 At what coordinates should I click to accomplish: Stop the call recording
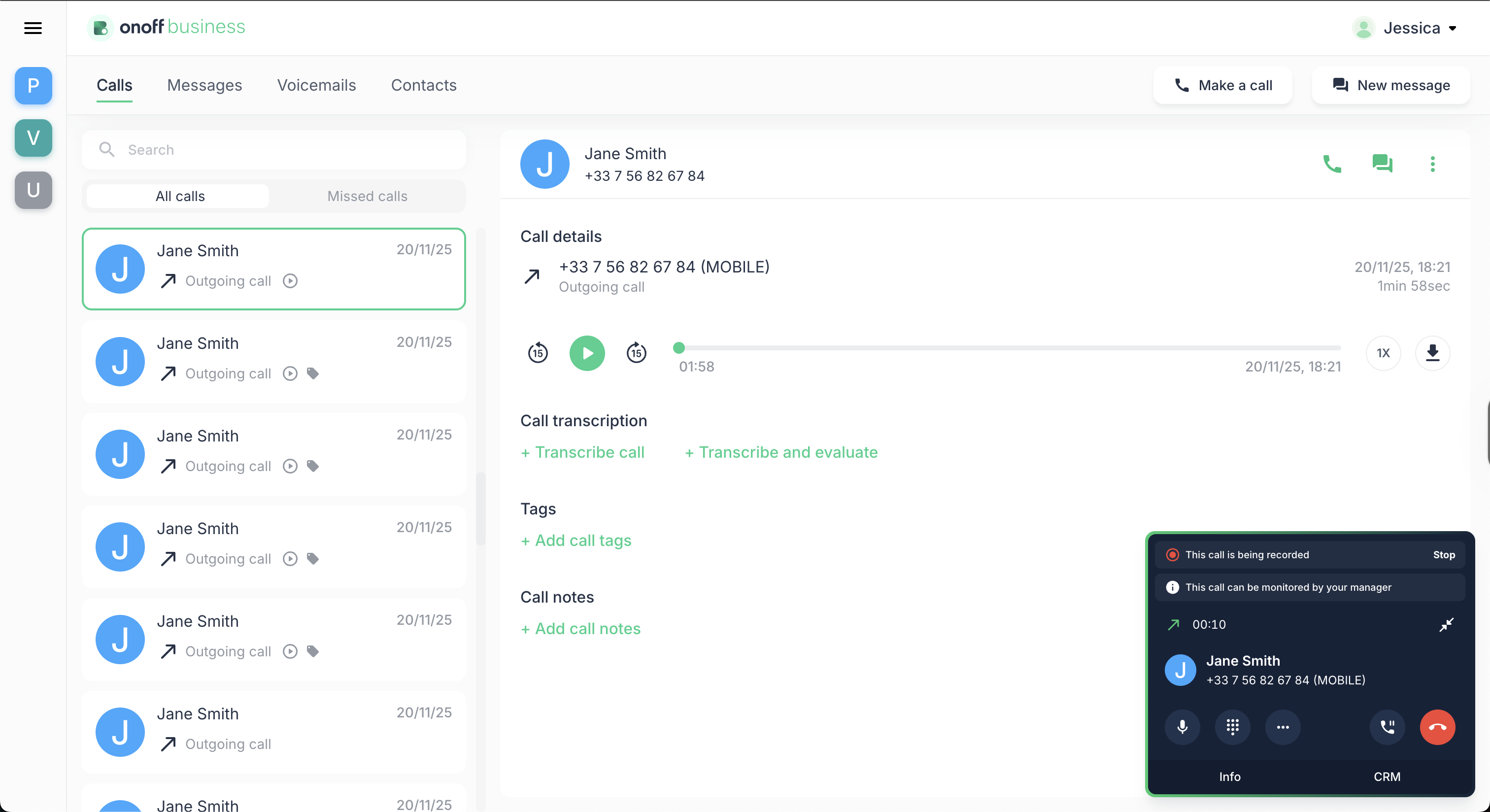point(1444,555)
